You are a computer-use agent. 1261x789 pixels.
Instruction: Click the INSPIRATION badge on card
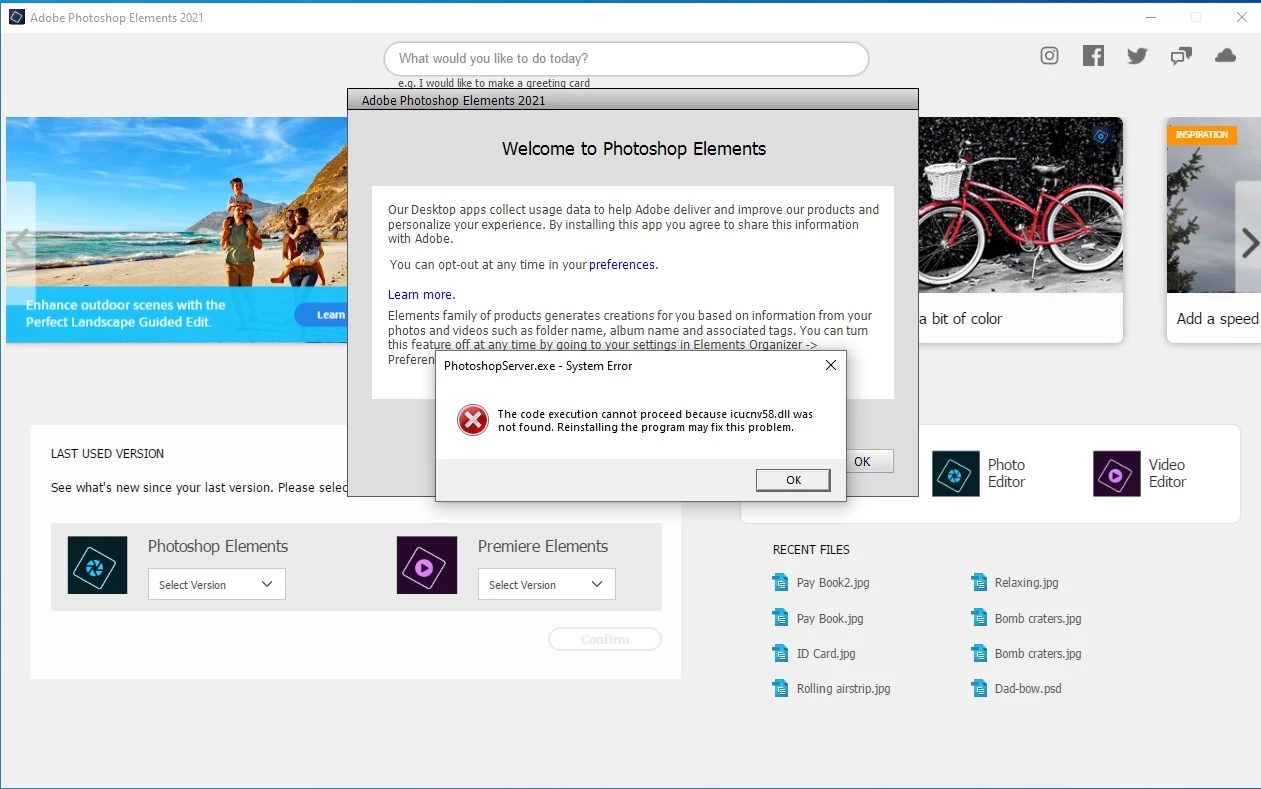point(1202,134)
